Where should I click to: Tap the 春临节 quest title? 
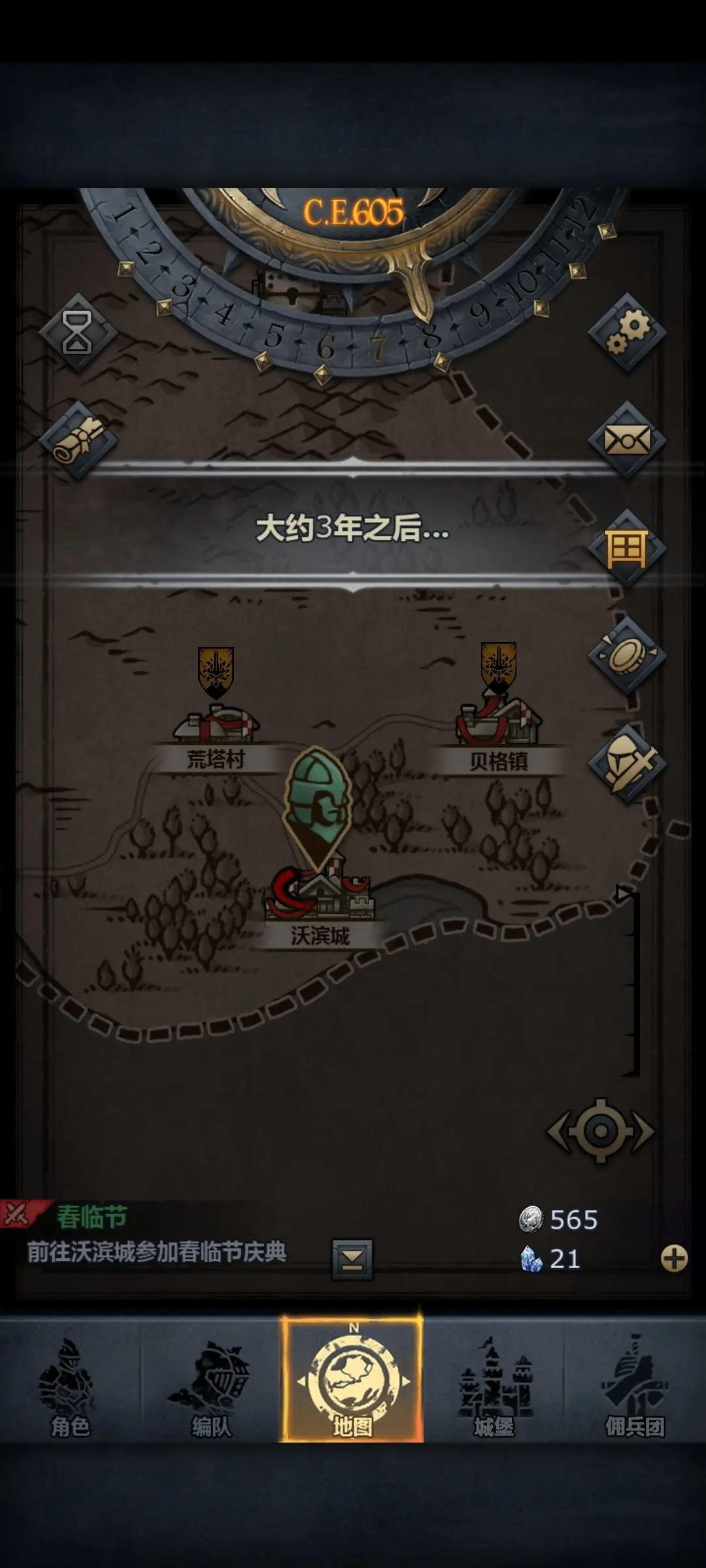click(x=92, y=1217)
